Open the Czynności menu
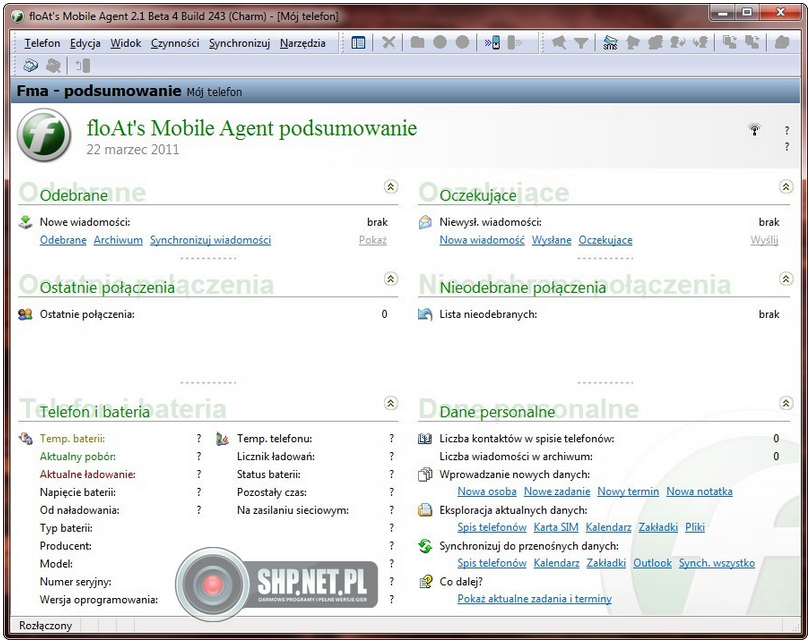809x642 pixels. tap(175, 43)
